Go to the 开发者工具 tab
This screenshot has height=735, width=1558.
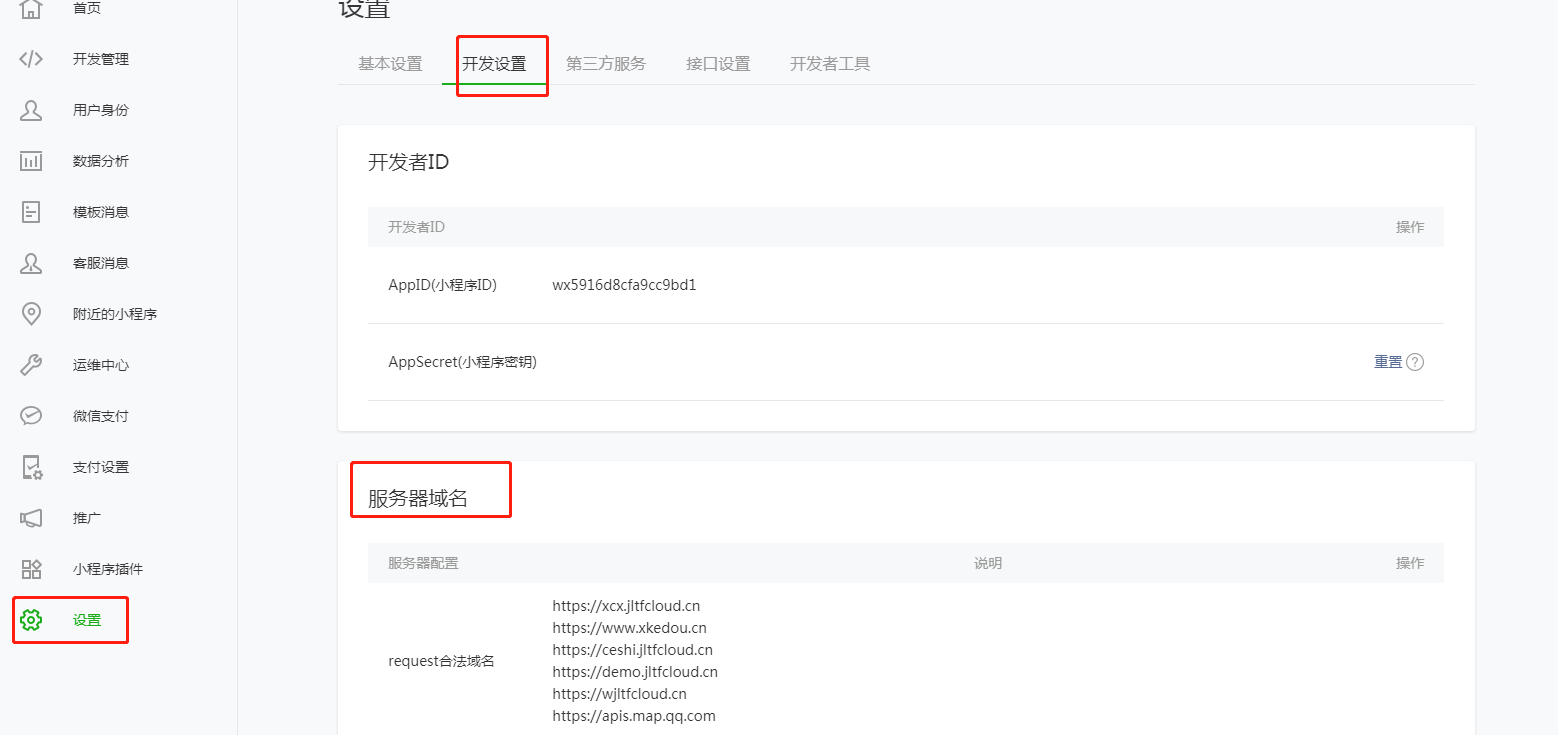point(830,64)
